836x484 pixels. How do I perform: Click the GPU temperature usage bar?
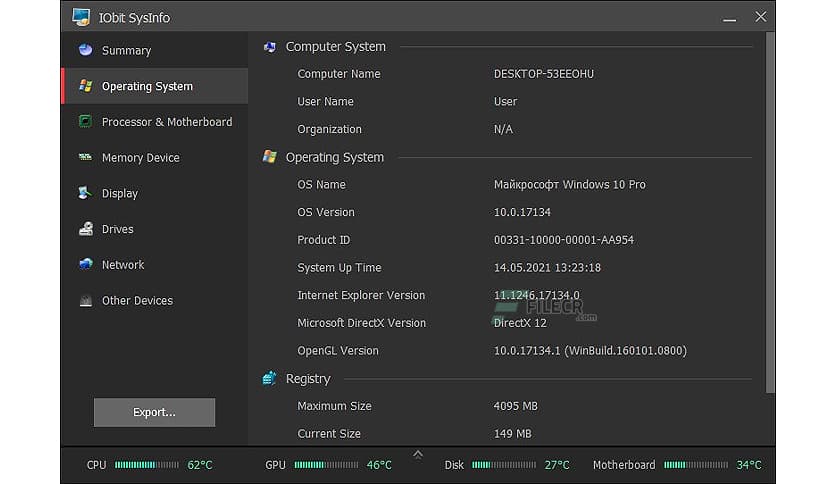coord(327,465)
